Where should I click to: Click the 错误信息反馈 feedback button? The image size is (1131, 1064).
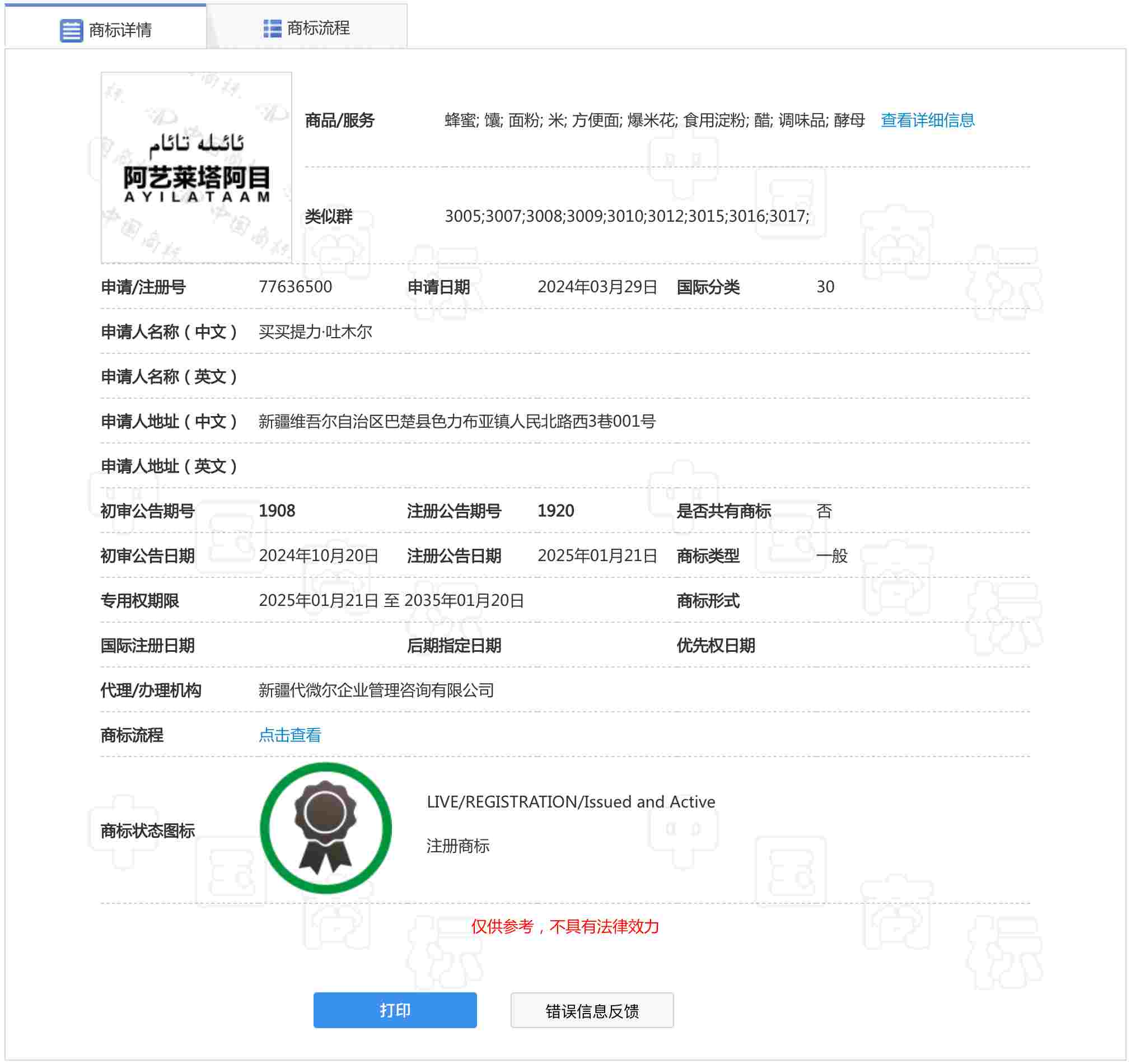tap(592, 1010)
